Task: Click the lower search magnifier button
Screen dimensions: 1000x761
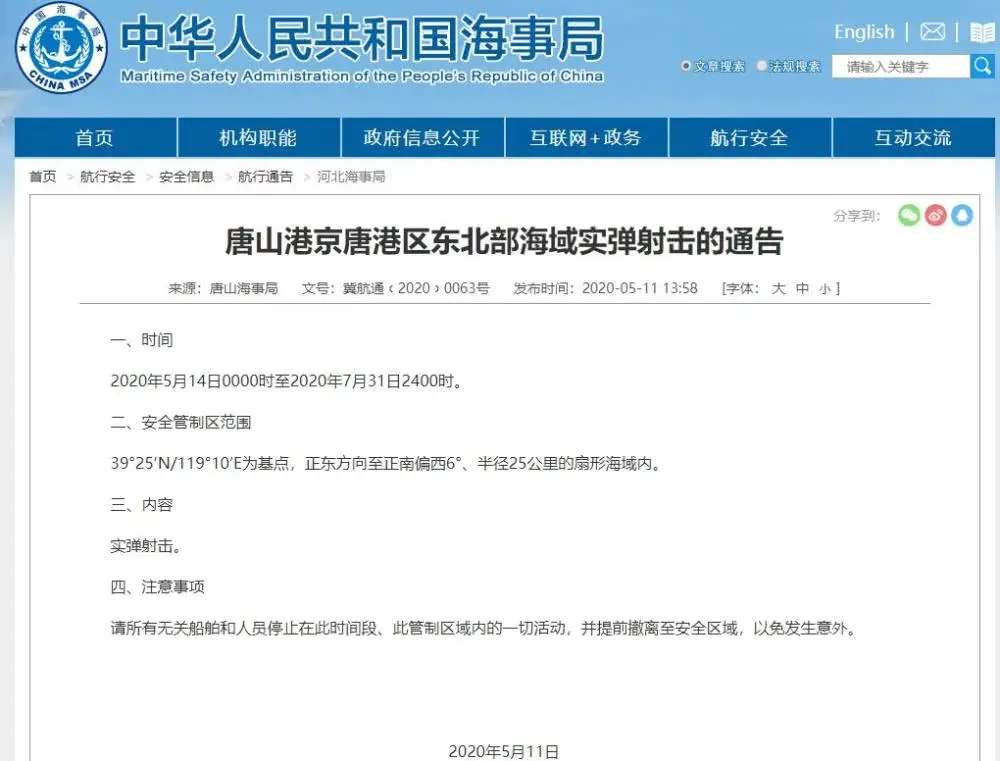Action: click(980, 66)
